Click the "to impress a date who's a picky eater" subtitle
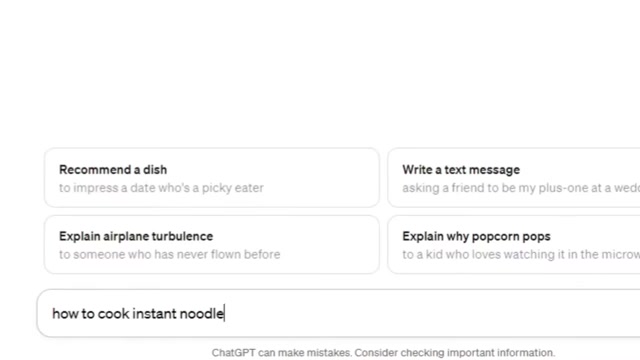640x360 pixels. [161, 188]
